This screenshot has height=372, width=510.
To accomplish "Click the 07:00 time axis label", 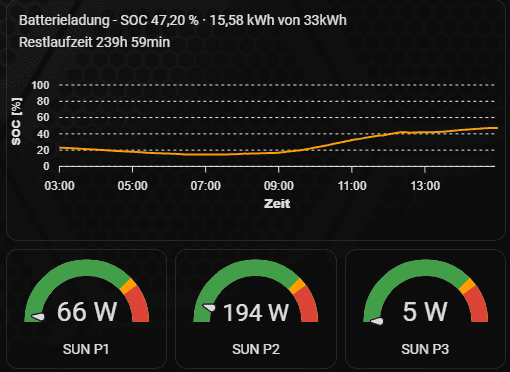I will click(x=205, y=186).
